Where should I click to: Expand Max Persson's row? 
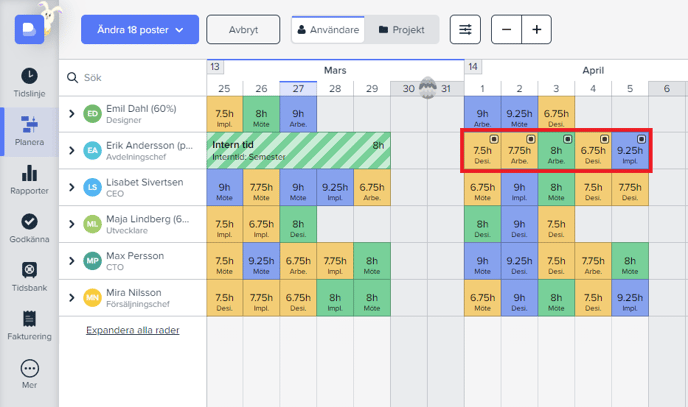[x=71, y=260]
